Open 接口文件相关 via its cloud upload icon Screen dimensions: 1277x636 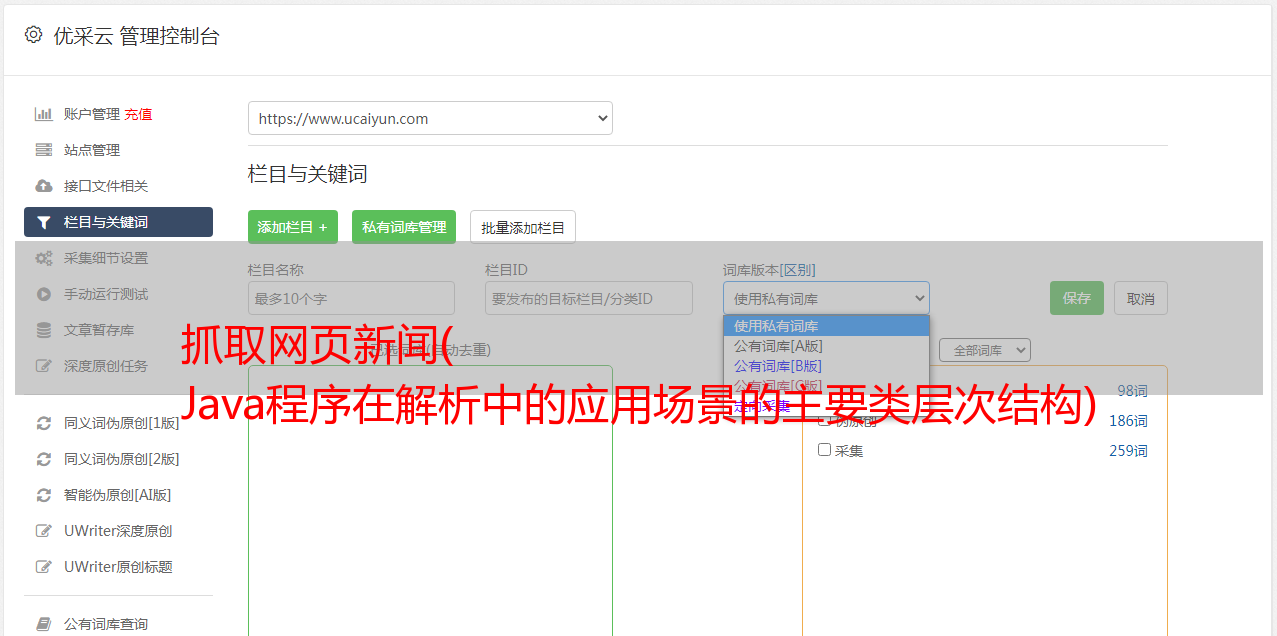(43, 186)
